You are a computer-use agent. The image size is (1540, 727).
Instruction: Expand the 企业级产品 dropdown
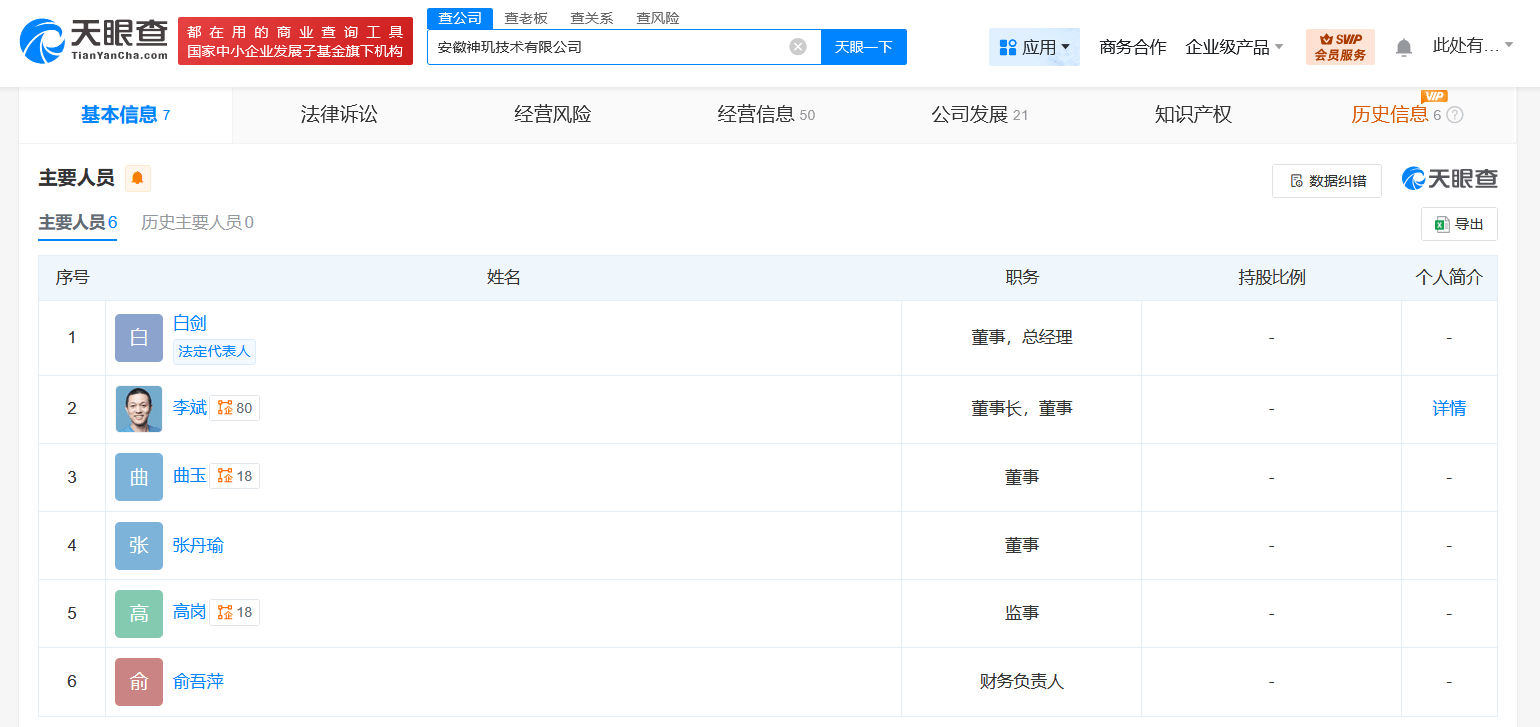click(x=1234, y=47)
